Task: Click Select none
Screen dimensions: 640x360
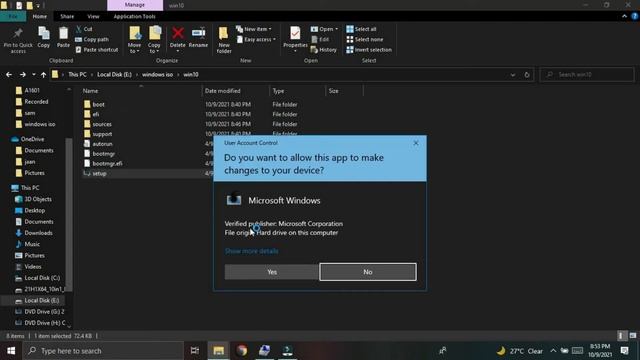Action: pos(365,40)
